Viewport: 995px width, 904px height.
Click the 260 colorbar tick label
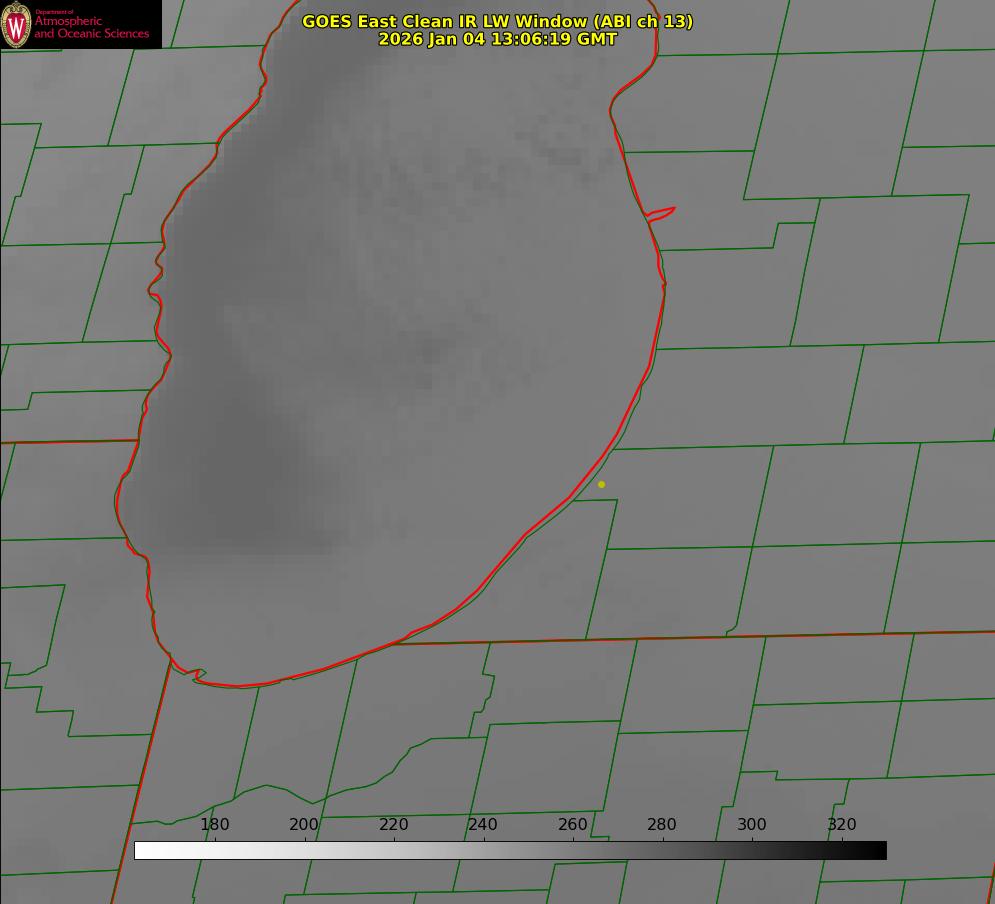pyautogui.click(x=573, y=825)
